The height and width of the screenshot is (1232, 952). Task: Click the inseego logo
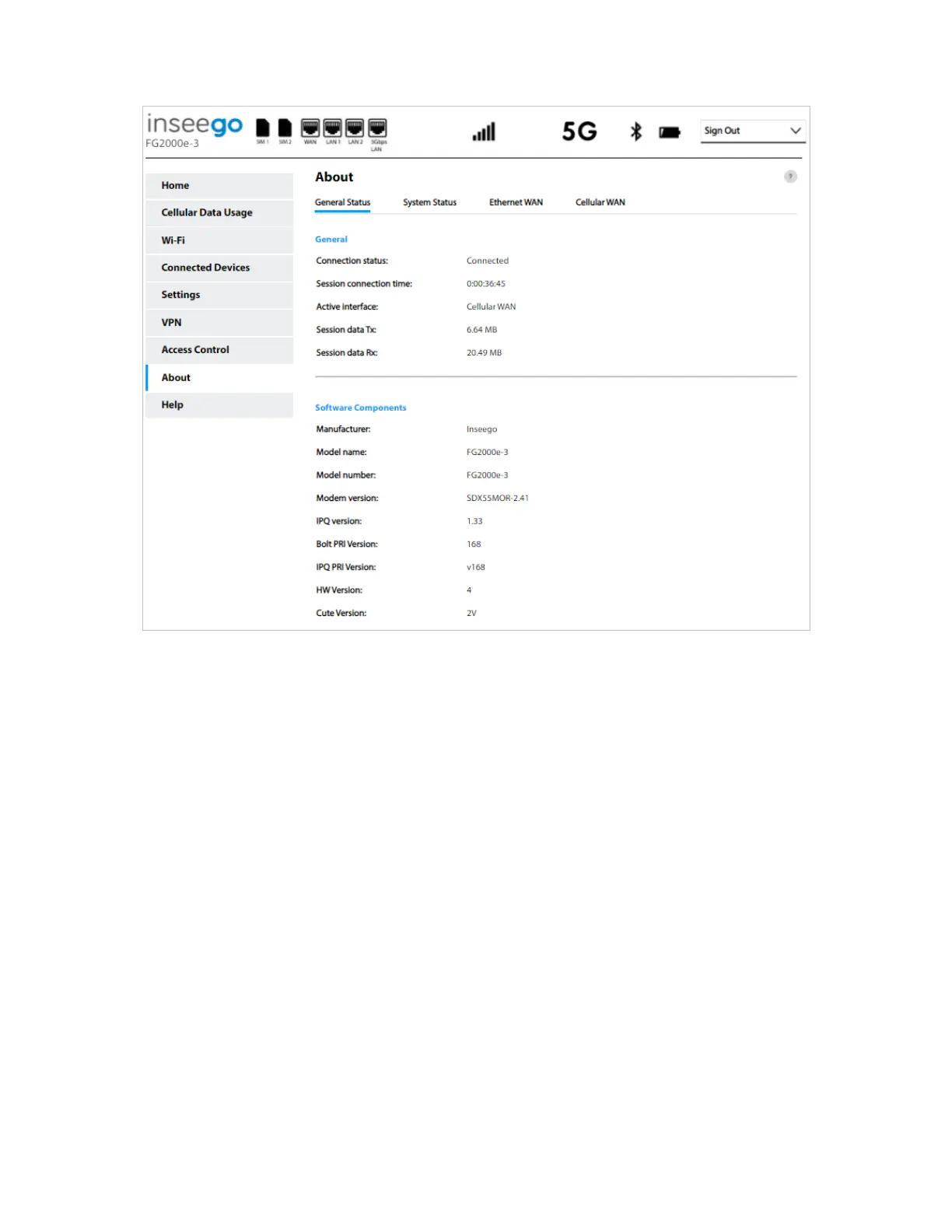pos(194,124)
